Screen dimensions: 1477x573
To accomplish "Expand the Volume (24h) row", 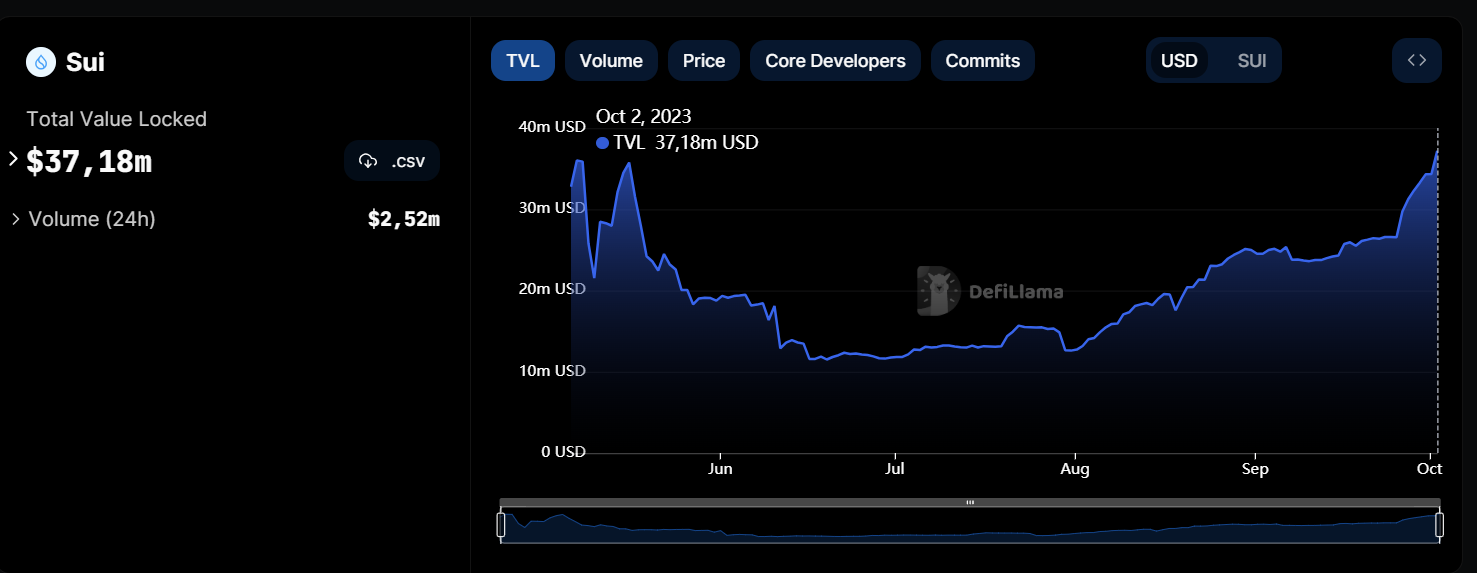I will [x=15, y=219].
